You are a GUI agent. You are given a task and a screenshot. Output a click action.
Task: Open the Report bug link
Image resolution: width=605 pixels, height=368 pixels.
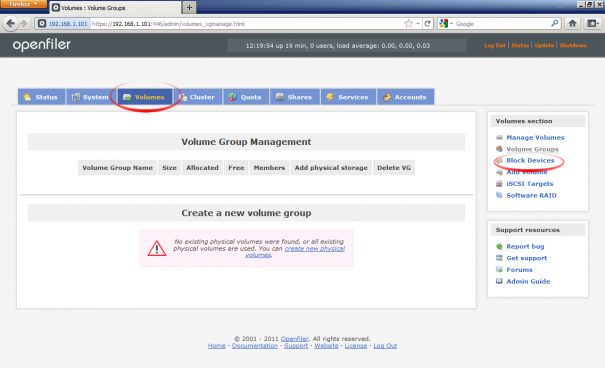click(525, 246)
